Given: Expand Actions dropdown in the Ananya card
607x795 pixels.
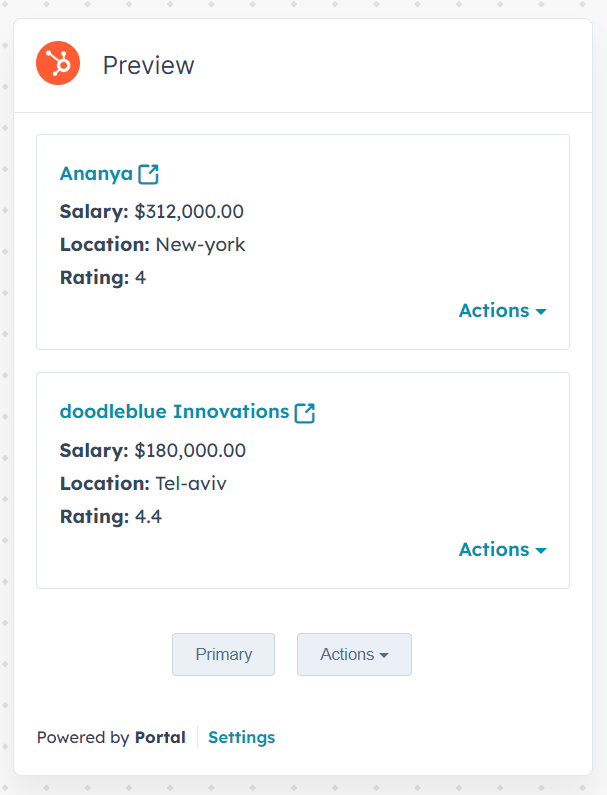Looking at the screenshot, I should pos(502,311).
